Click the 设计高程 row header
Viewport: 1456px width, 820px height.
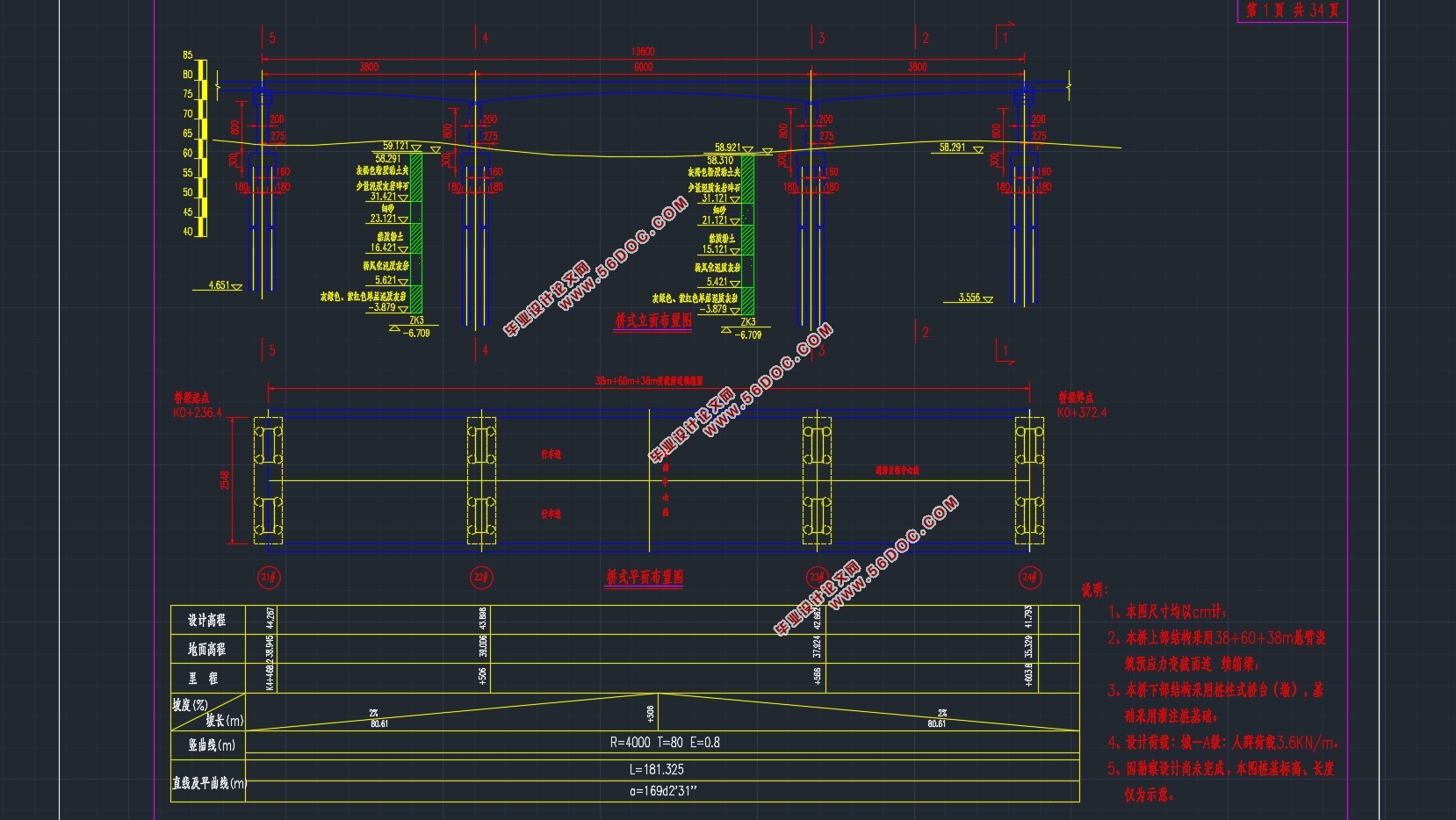point(207,620)
